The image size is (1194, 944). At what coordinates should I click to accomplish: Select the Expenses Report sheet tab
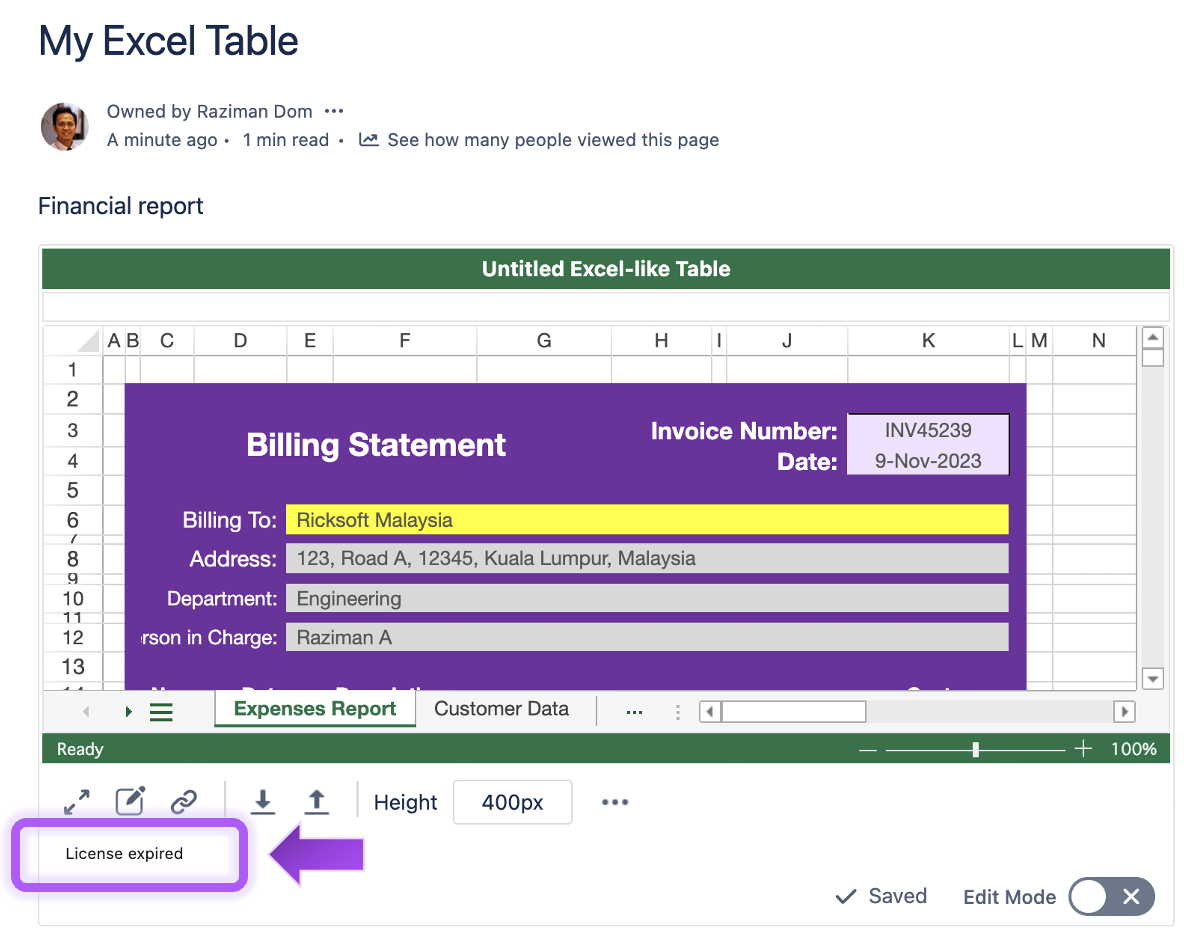314,708
